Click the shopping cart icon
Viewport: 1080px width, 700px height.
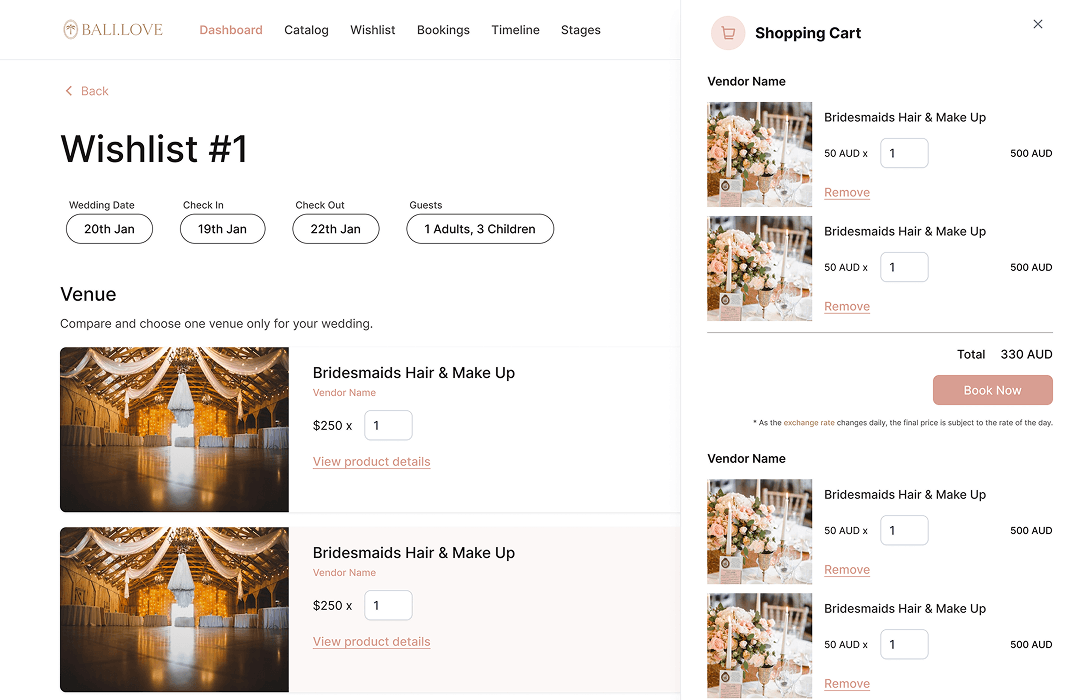point(728,33)
